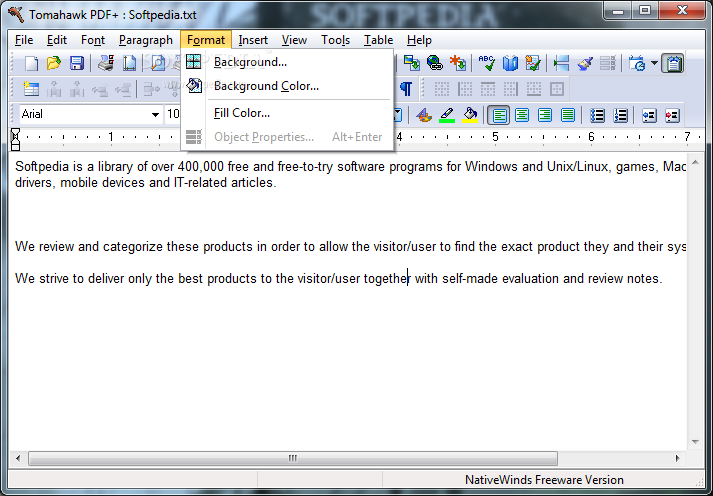Save the document using the floppy icon

pyautogui.click(x=76, y=63)
